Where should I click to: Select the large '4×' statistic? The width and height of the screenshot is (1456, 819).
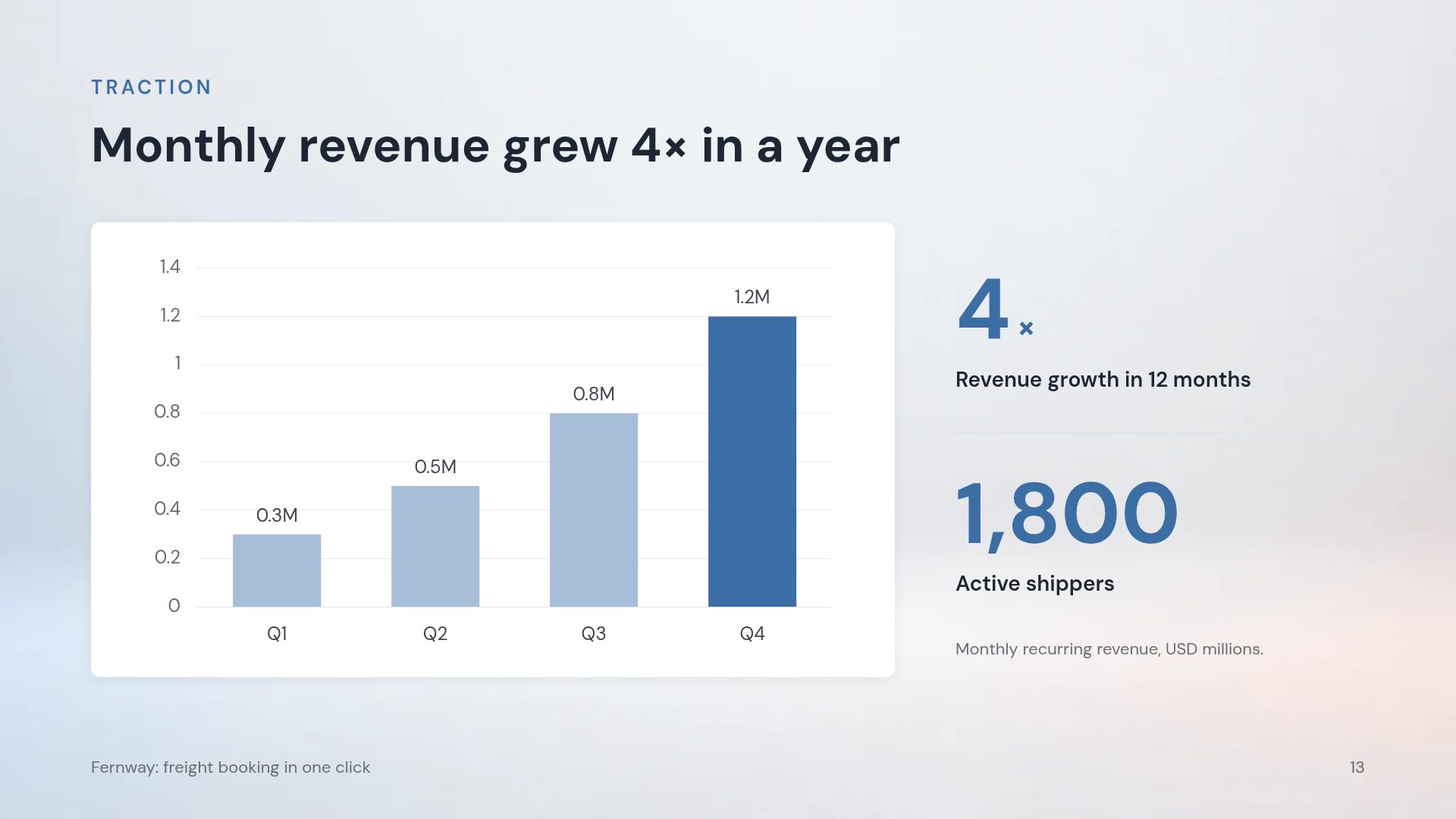pos(996,309)
